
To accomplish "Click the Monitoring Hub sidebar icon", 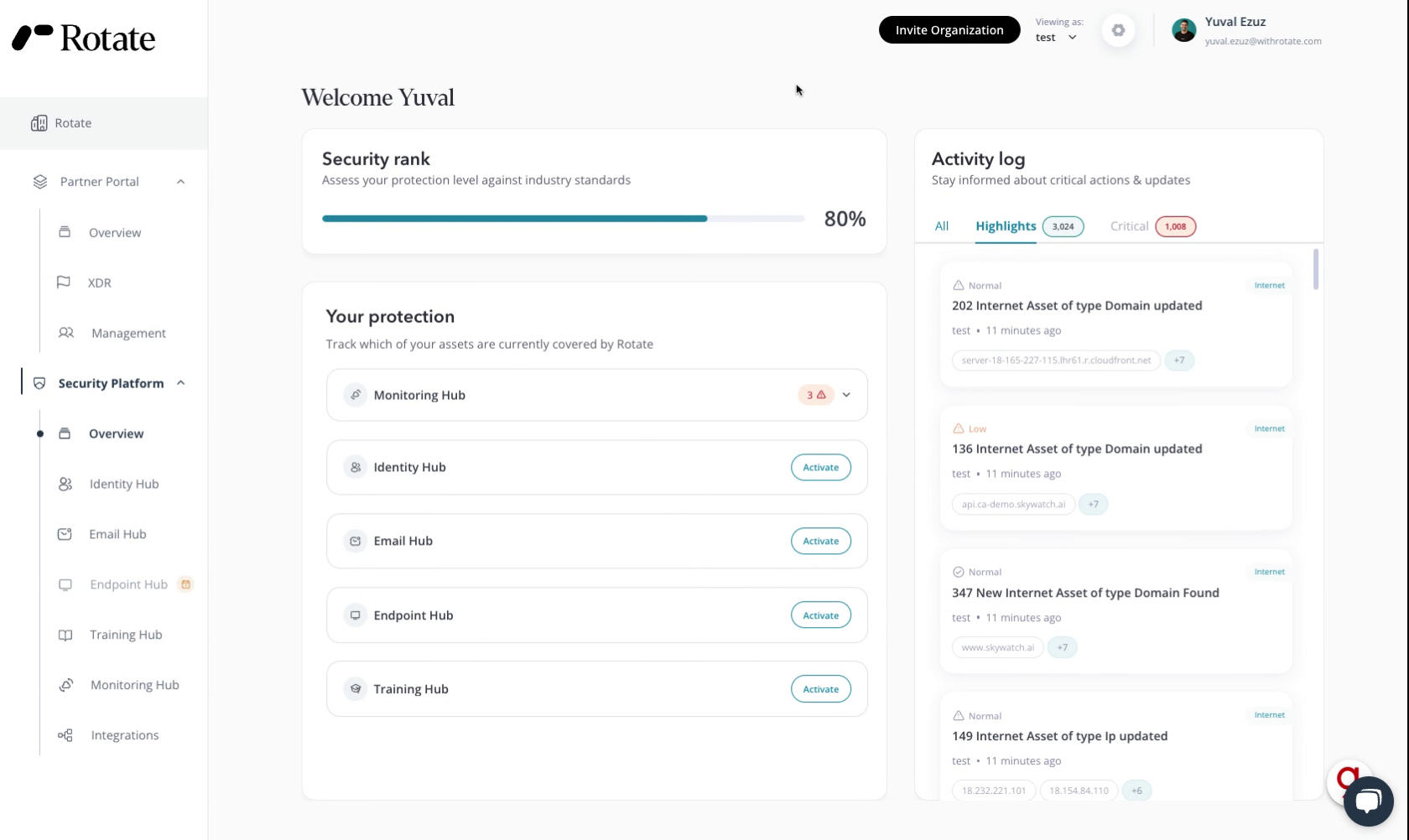I will tap(65, 685).
